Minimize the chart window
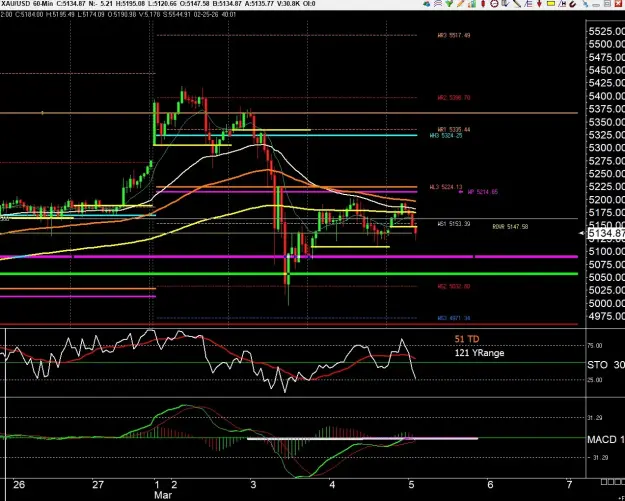Viewport: 625px width, 501px height. 596,4
